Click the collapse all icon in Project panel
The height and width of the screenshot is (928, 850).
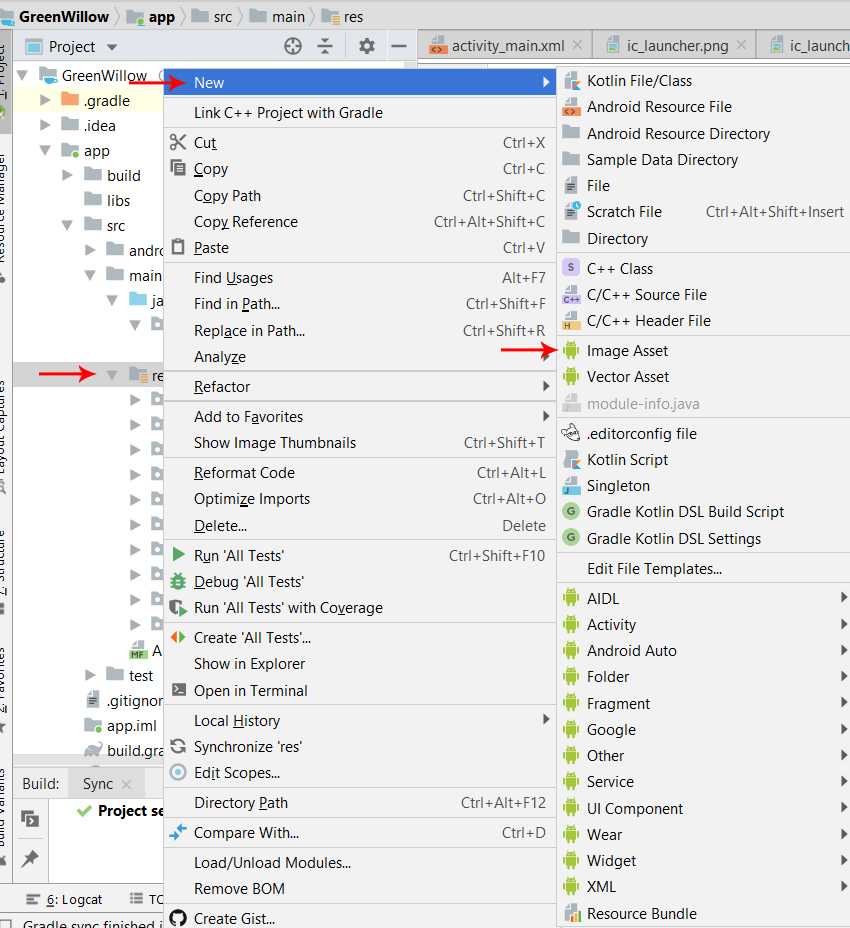click(x=325, y=46)
